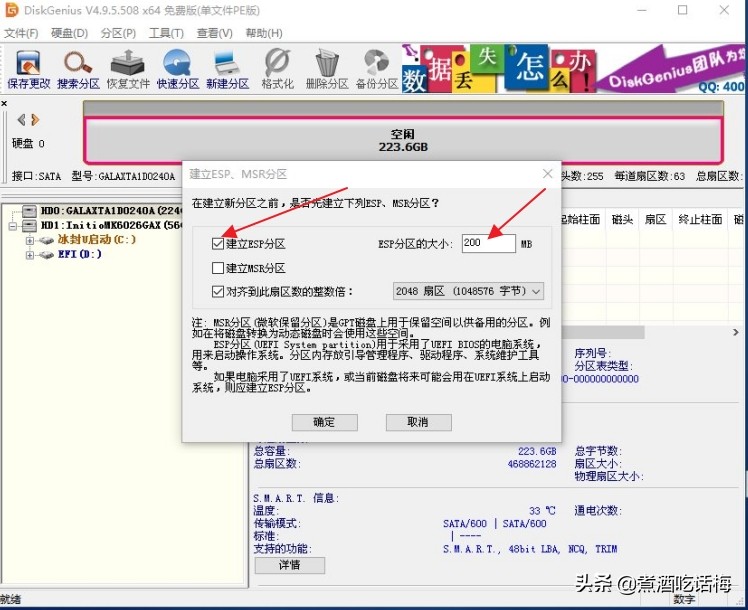
Task: Select the 空闲 223.6GB free space bar
Action: click(x=403, y=140)
